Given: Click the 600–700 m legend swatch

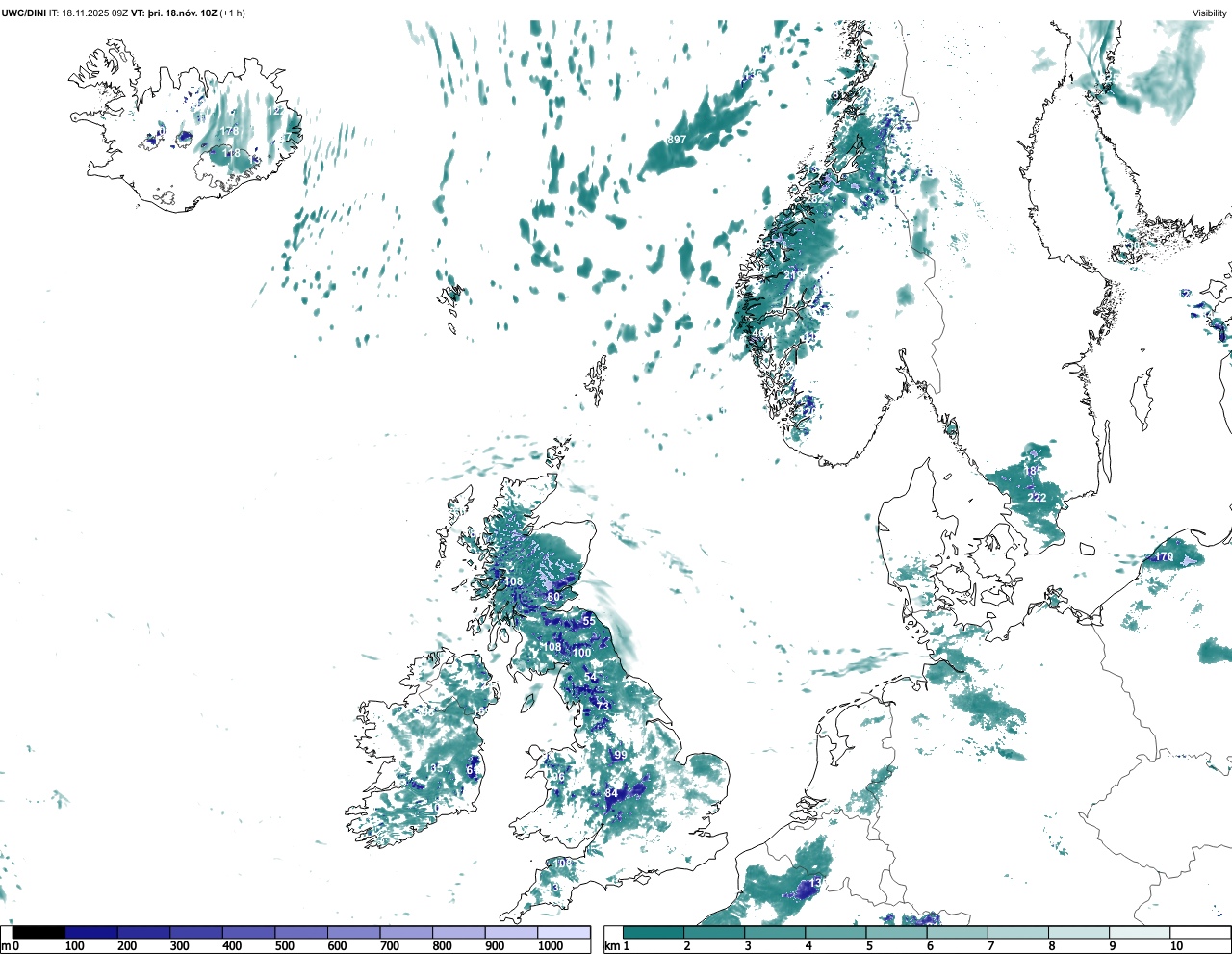Looking at the screenshot, I should point(353,933).
